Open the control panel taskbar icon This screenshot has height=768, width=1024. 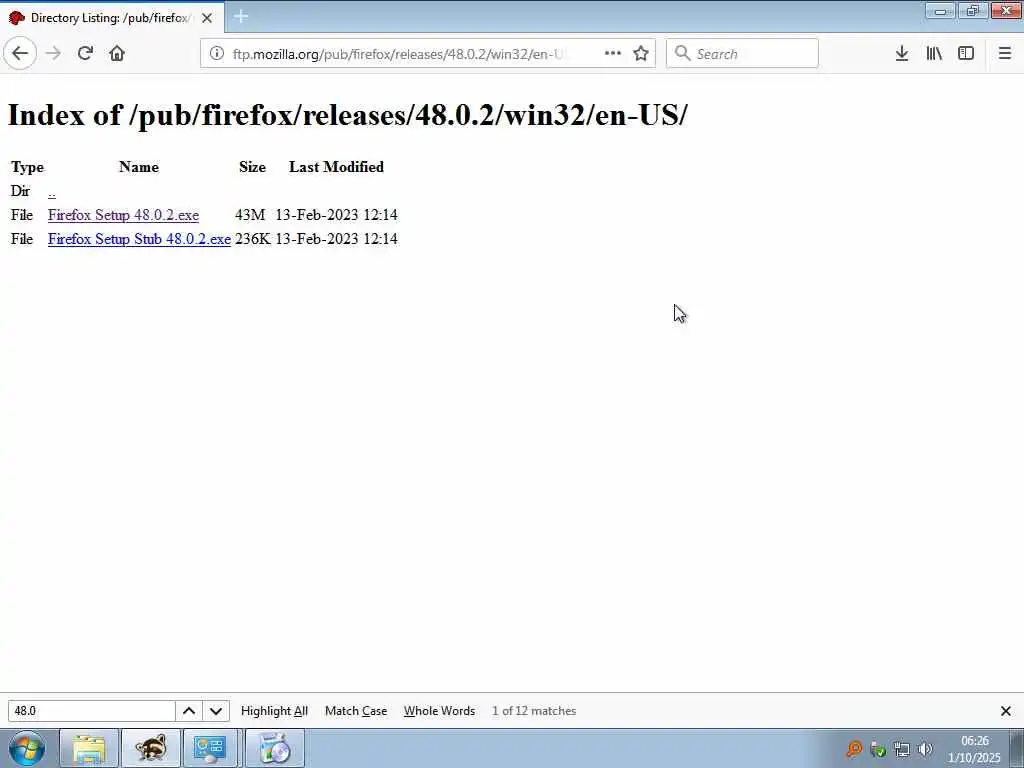210,748
